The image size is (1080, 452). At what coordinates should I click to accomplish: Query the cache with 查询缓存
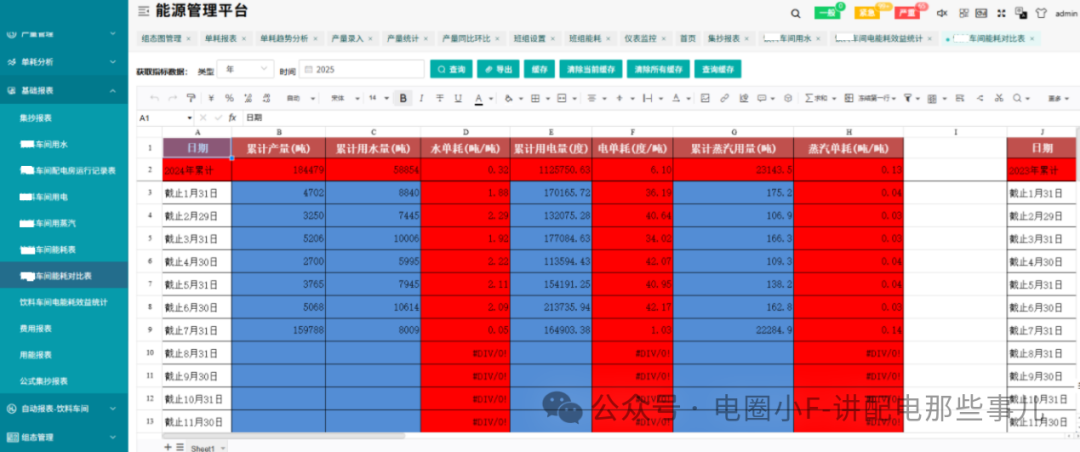(x=718, y=69)
